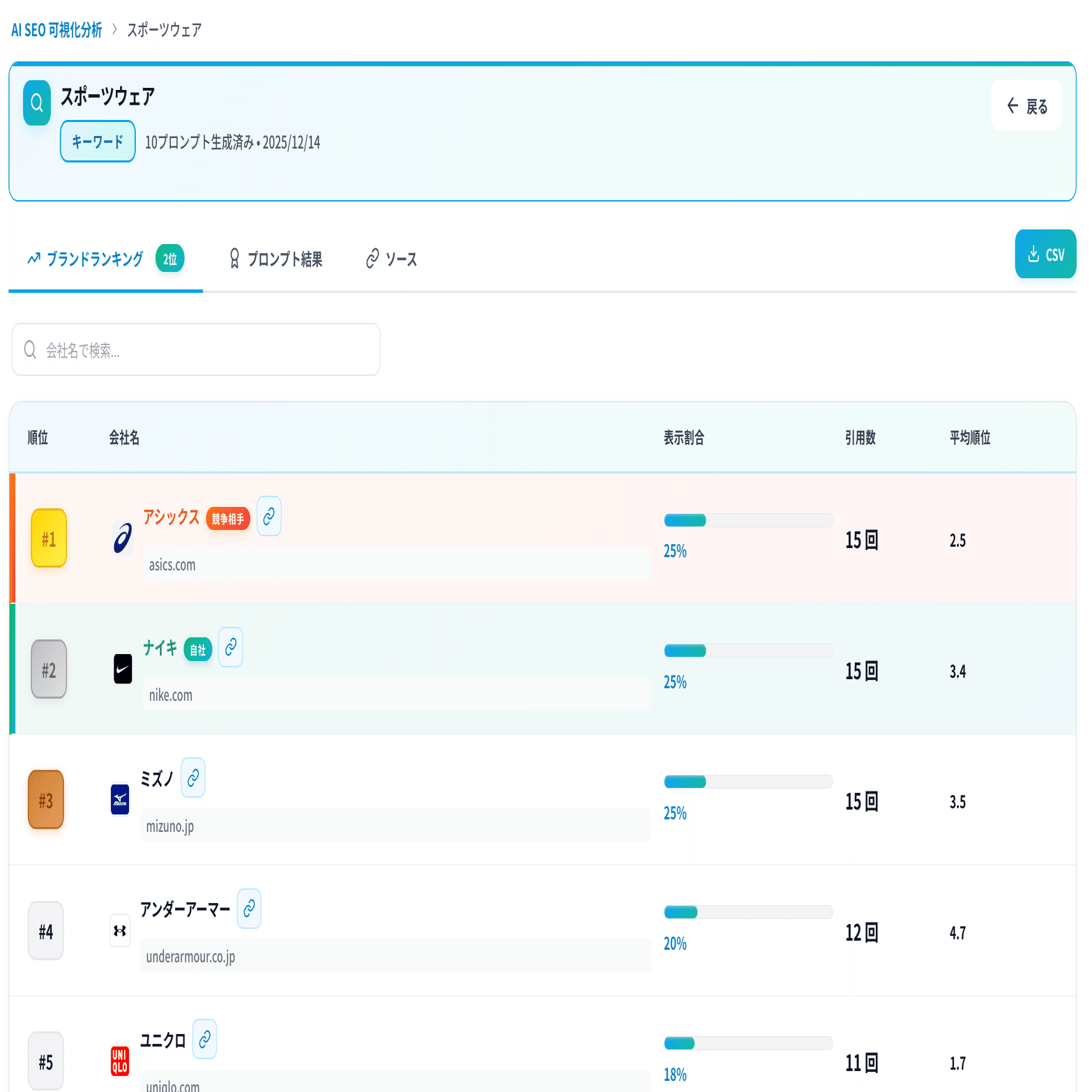Switch to the ソース tab
The height and width of the screenshot is (1092, 1092).
(392, 259)
